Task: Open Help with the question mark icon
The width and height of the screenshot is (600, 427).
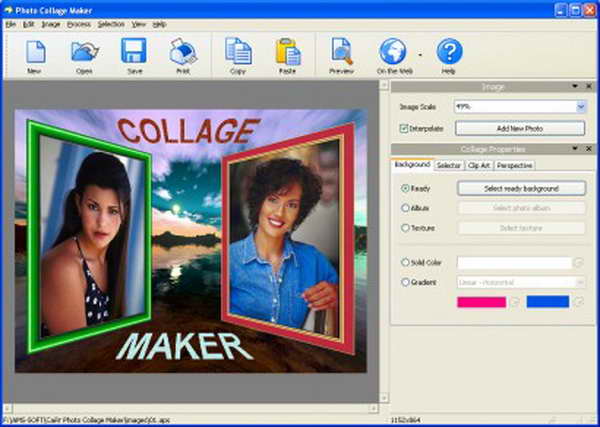Action: tap(449, 52)
